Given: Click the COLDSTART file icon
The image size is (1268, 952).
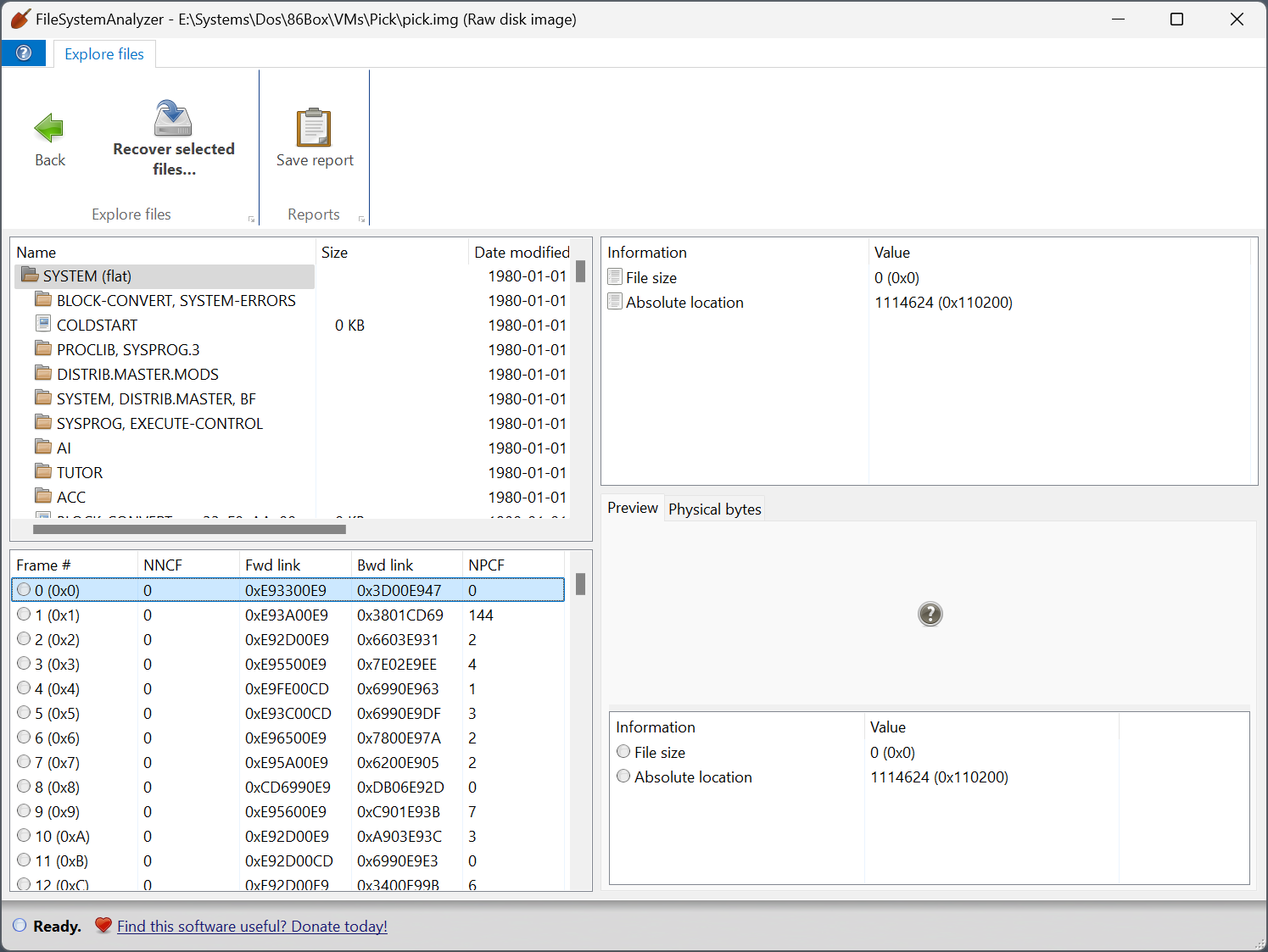Looking at the screenshot, I should click(43, 323).
